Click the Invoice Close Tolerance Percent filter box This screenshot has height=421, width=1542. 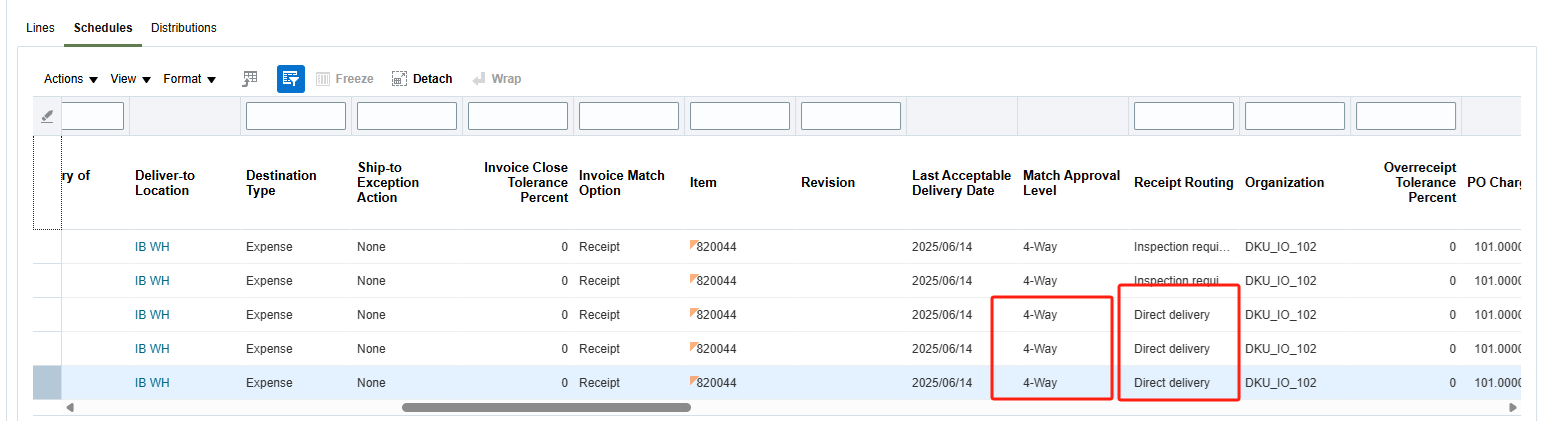(518, 116)
